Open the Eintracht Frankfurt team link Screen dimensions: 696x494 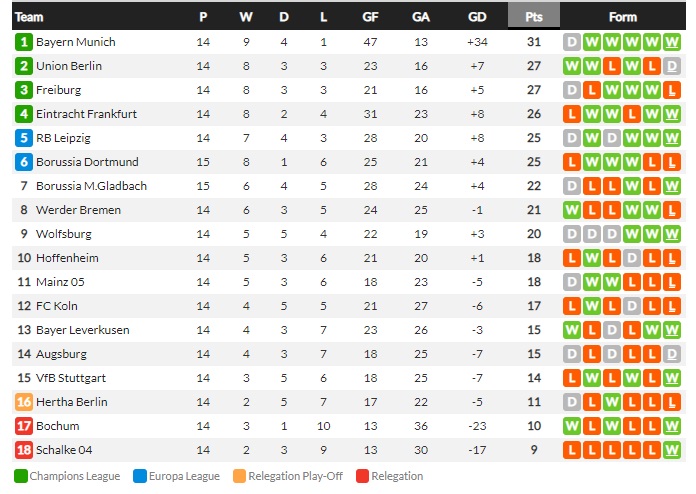point(87,114)
